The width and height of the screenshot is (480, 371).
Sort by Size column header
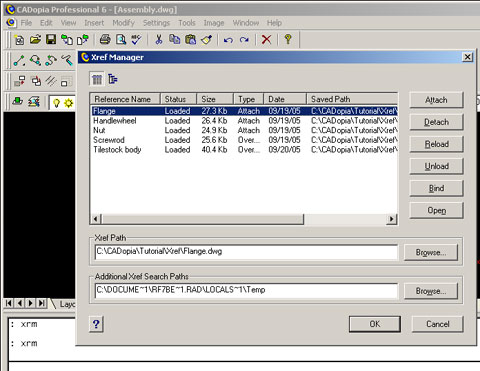[x=215, y=99]
